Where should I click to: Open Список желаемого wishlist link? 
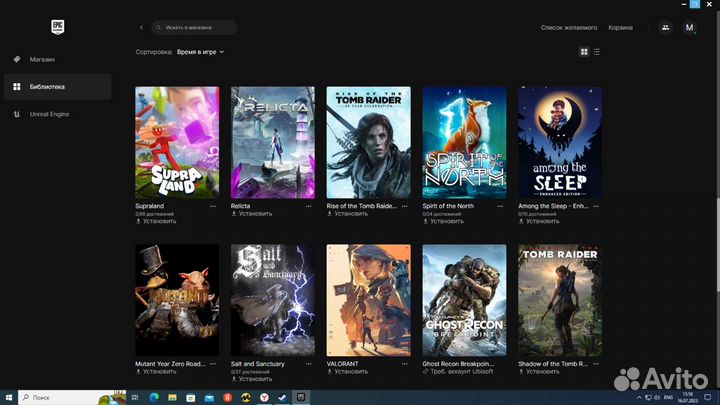pos(569,28)
